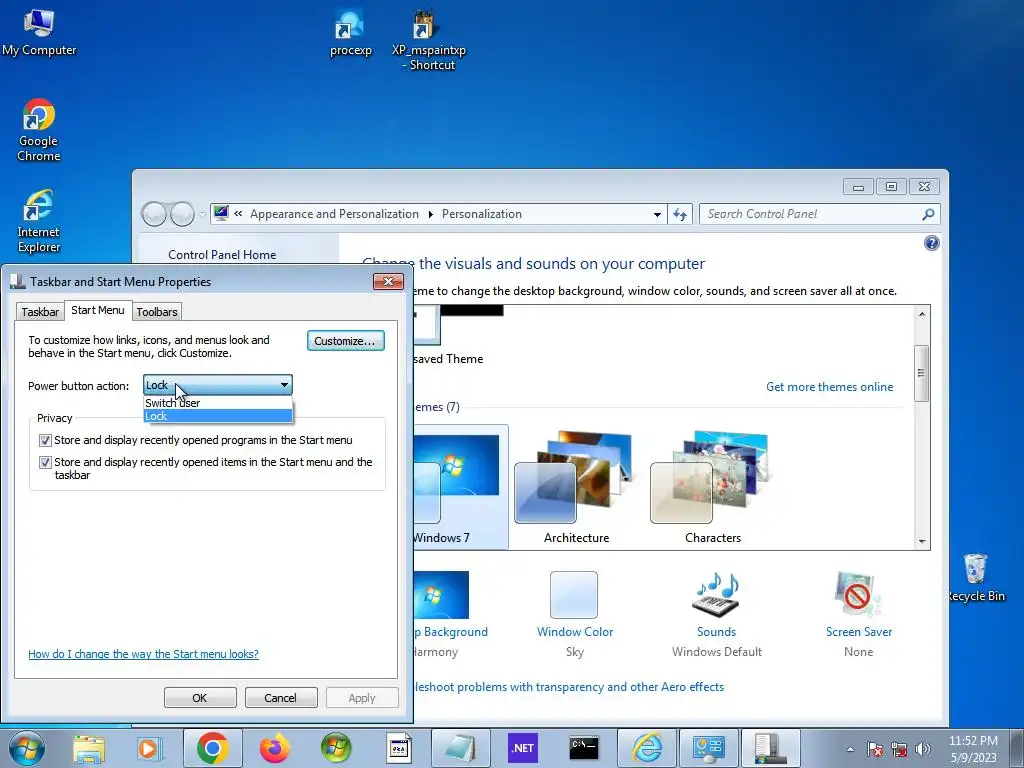Select Switch user from dropdown list
Viewport: 1024px width, 768px height.
(217, 403)
